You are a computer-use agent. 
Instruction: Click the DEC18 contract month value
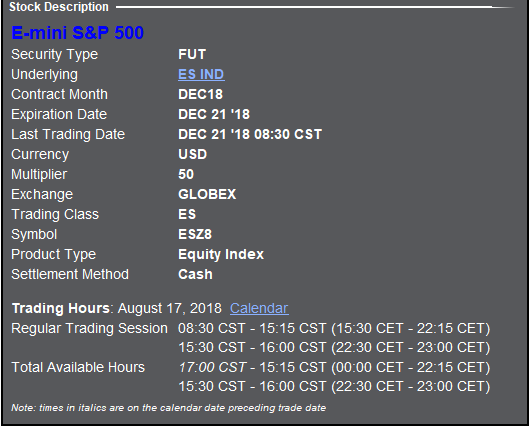200,94
